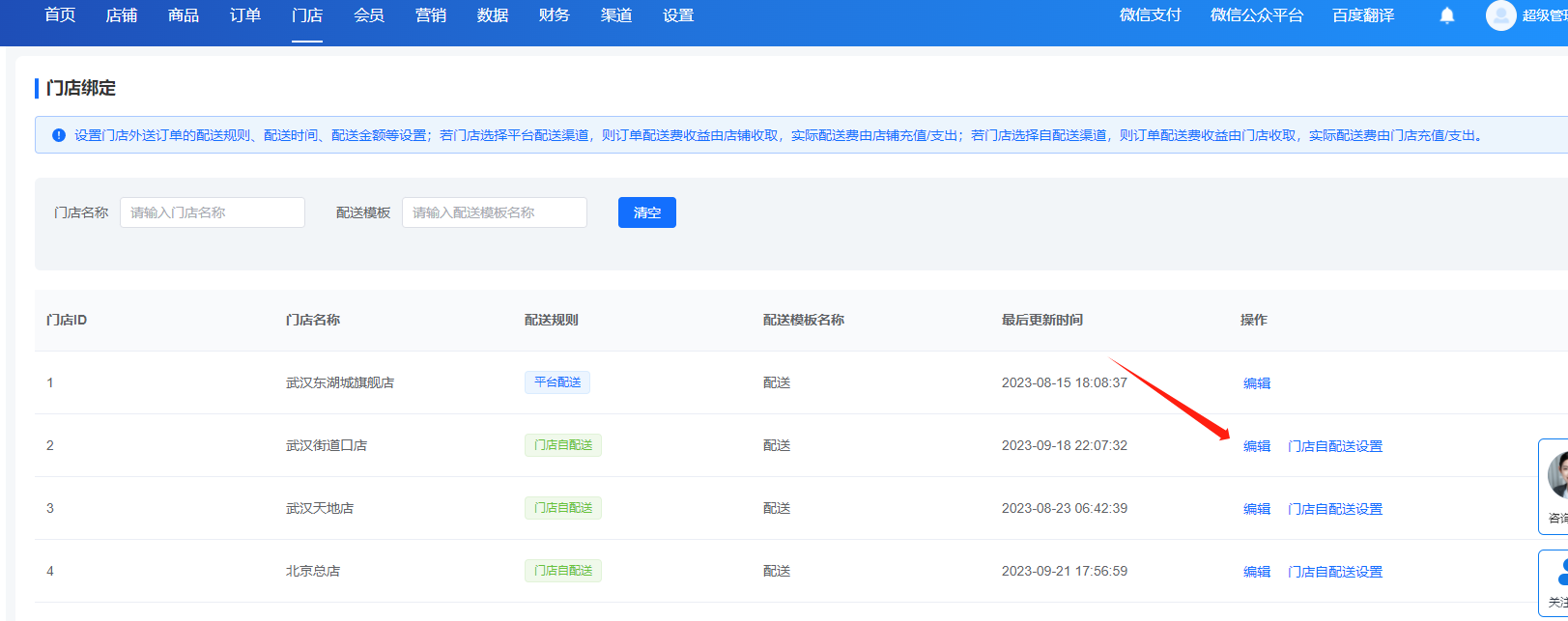The width and height of the screenshot is (1568, 621).
Task: Click the timestamp 2023-09-21 17:56:59
Action: (x=1065, y=571)
